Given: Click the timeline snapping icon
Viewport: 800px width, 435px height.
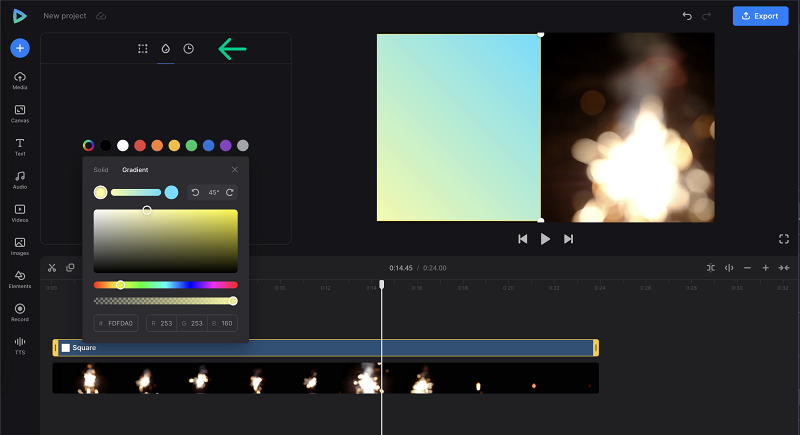Looking at the screenshot, I should pyautogui.click(x=711, y=268).
